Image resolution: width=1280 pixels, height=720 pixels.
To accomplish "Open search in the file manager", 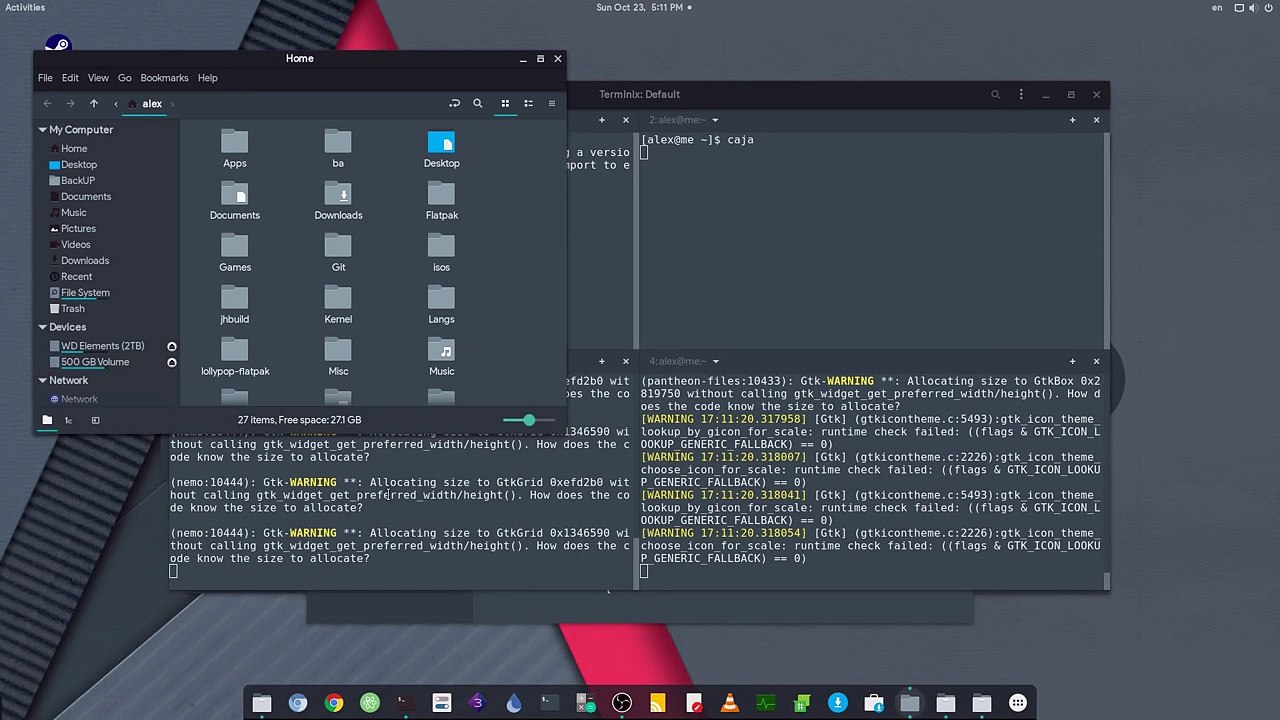I will pos(477,103).
